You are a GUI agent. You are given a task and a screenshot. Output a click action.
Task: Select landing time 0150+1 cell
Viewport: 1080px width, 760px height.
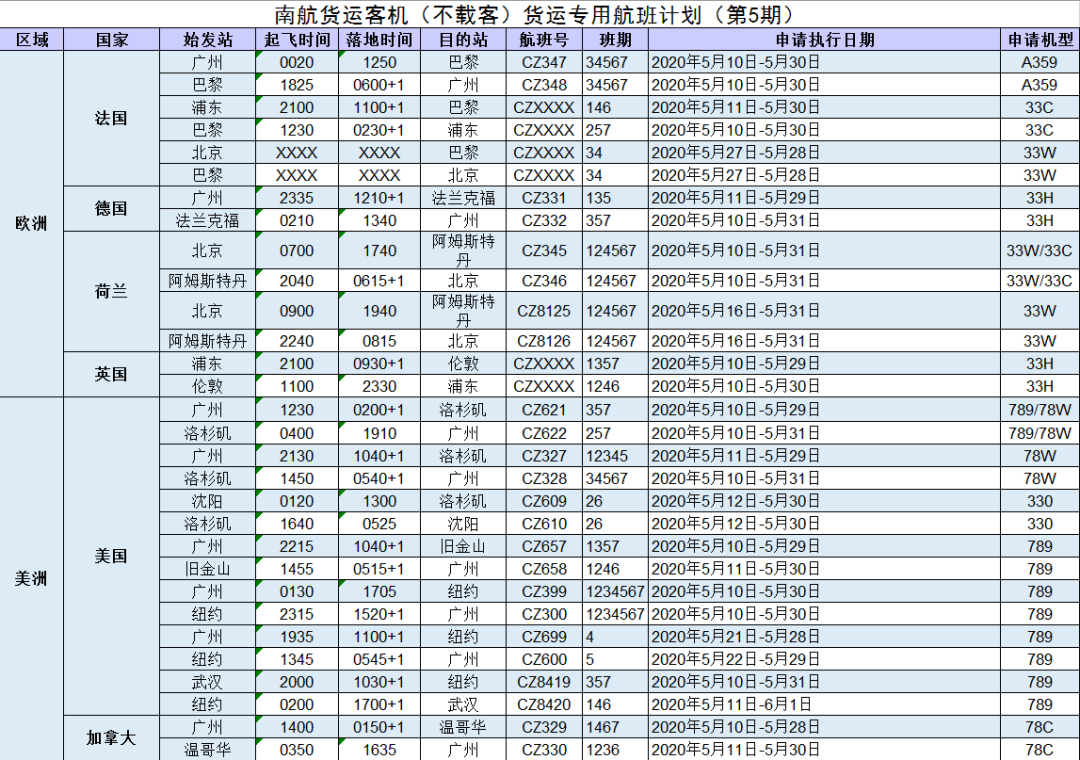coord(380,727)
